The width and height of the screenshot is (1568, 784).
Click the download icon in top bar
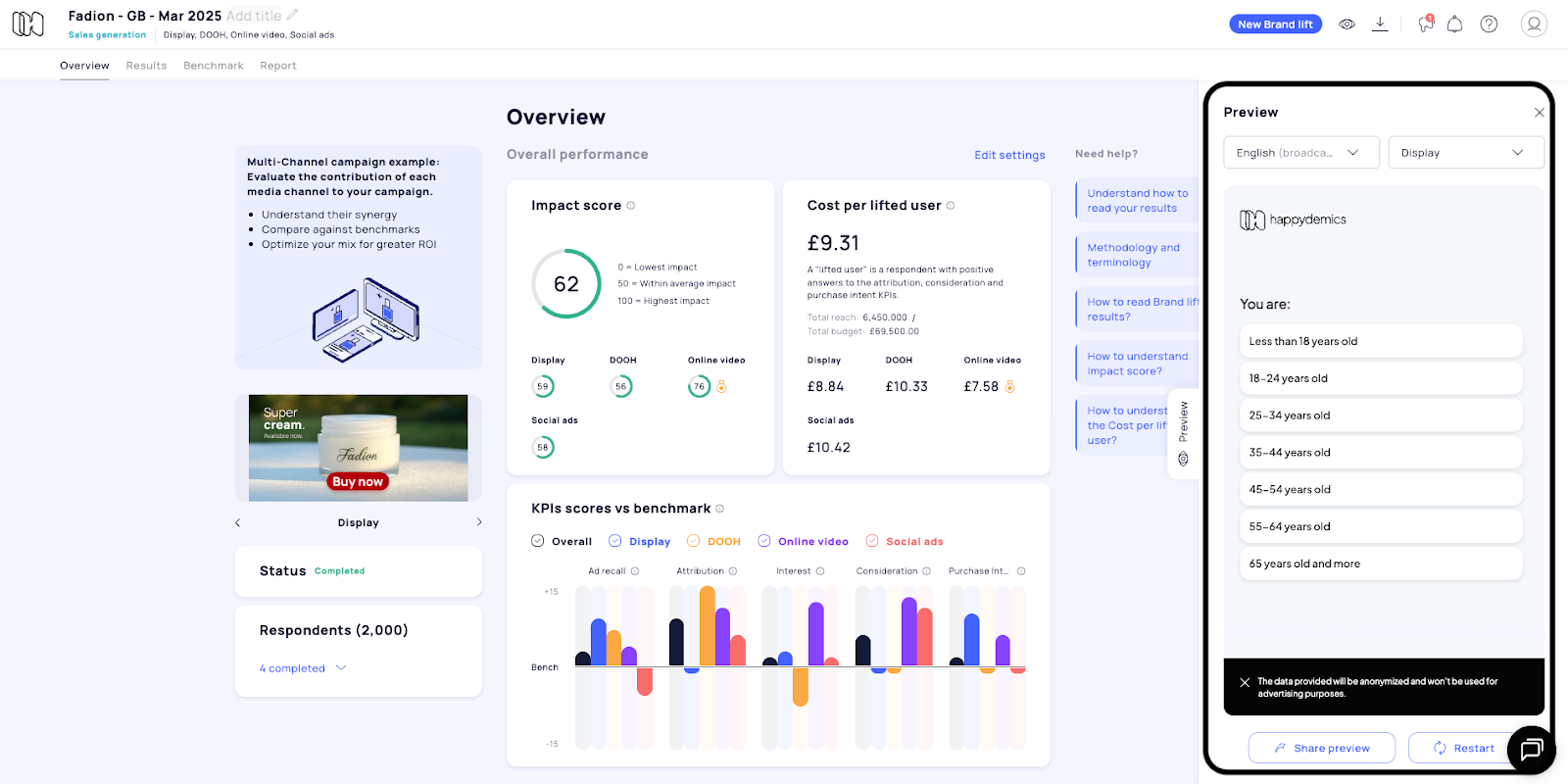[x=1380, y=24]
